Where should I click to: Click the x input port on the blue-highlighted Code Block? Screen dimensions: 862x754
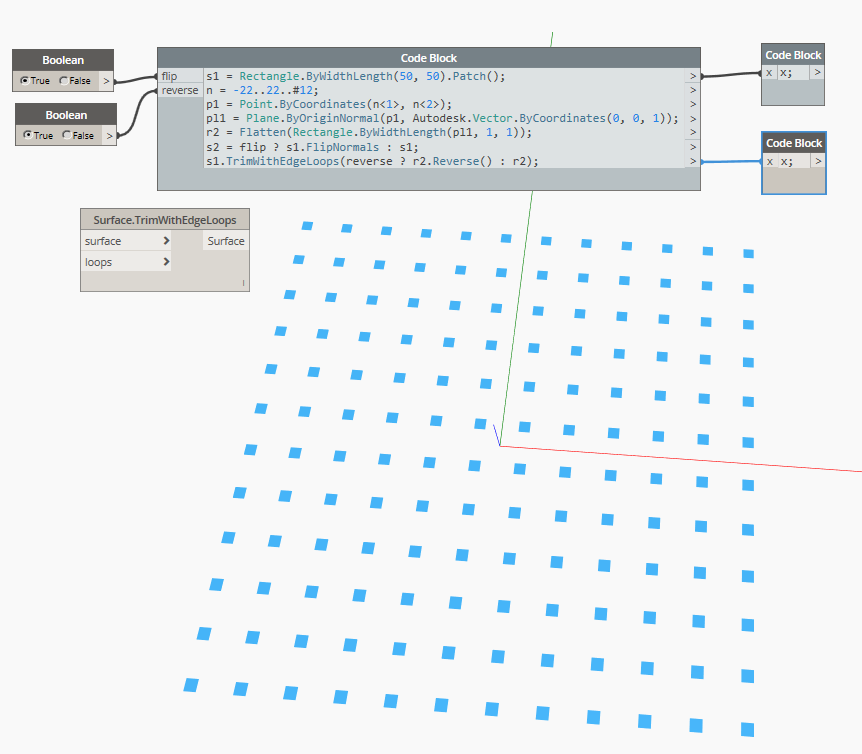pyautogui.click(x=769, y=160)
